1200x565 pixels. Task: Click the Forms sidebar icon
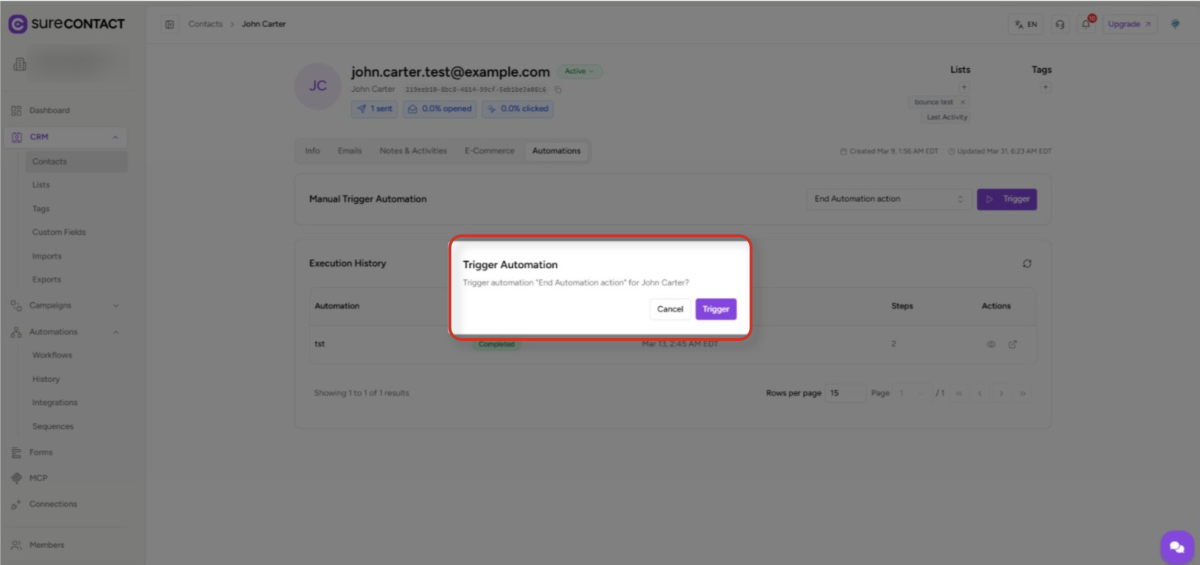[16, 452]
